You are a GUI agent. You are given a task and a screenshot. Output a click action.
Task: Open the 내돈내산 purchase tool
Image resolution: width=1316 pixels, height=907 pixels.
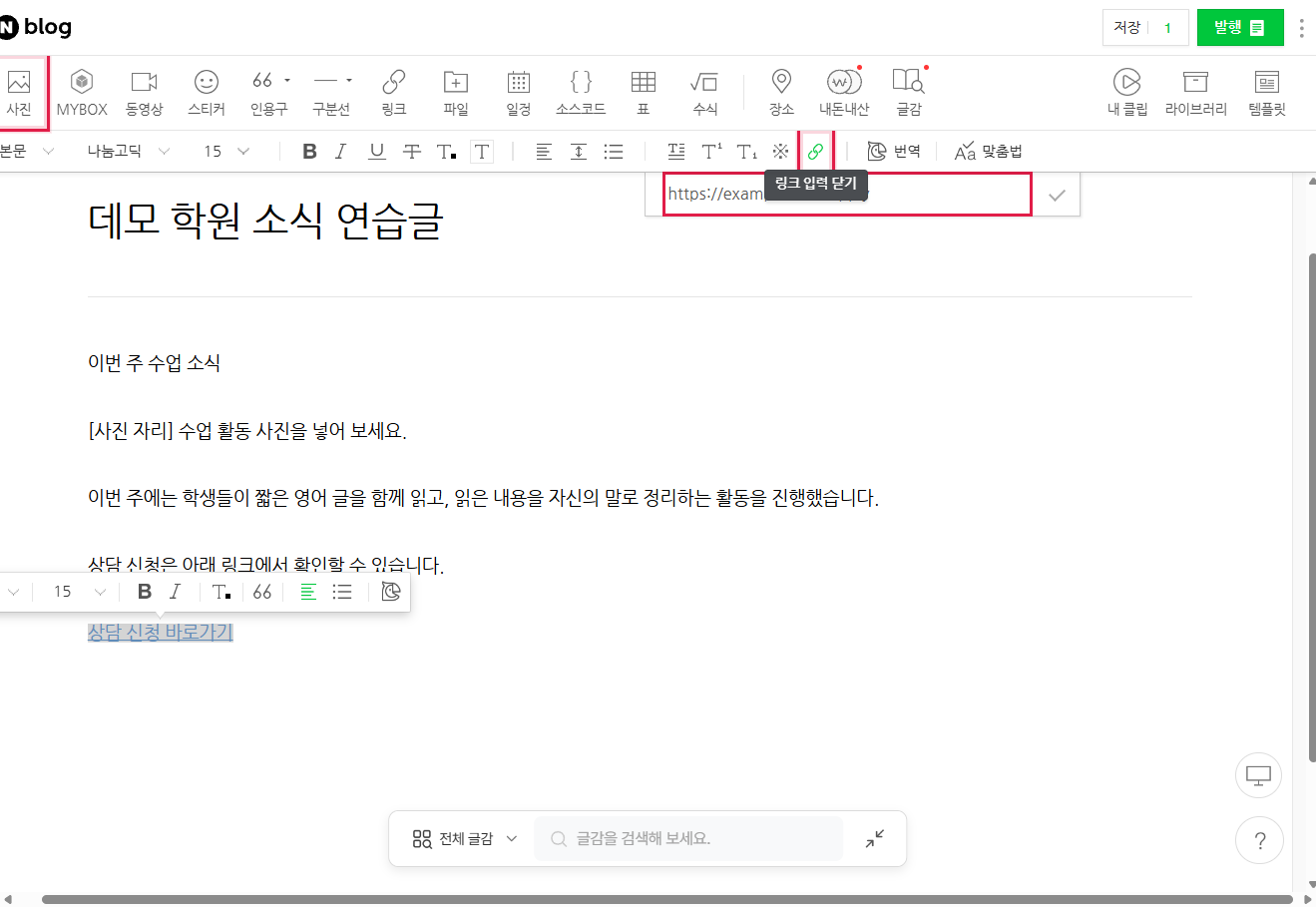(x=844, y=93)
